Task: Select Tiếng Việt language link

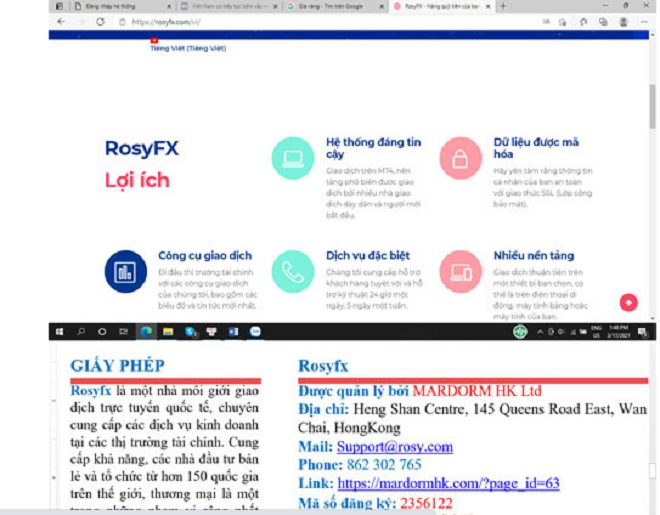Action: click(188, 48)
